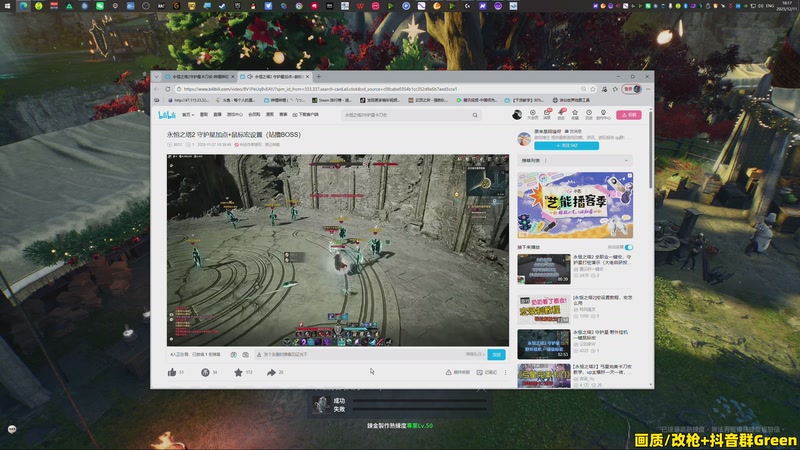Open the 大会员 membership icon
The image size is (800, 450).
[532, 114]
